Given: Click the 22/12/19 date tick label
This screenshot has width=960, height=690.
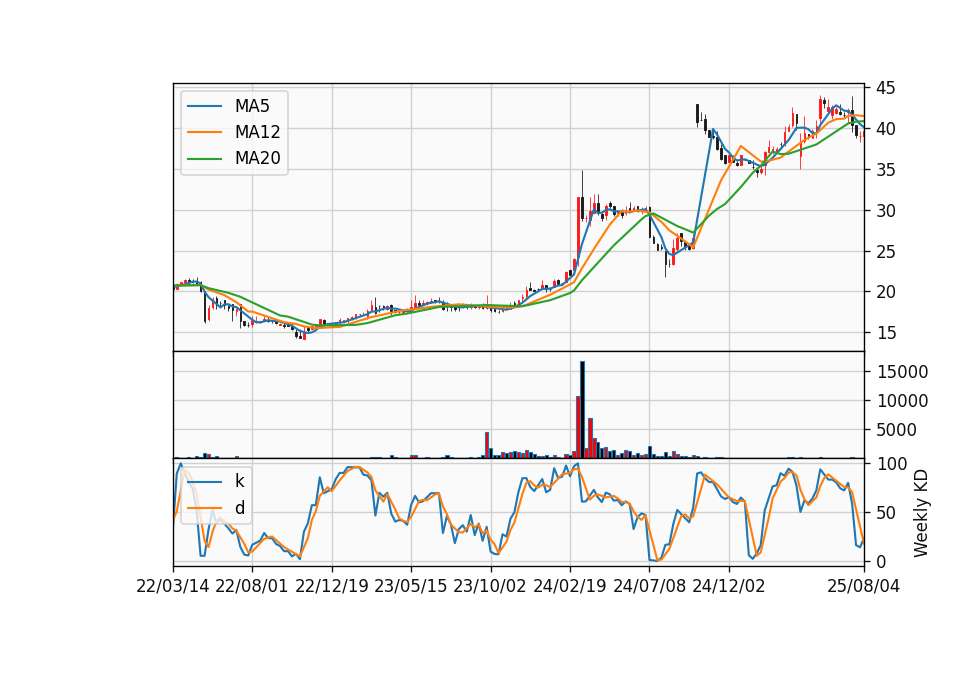Looking at the screenshot, I should click(x=332, y=586).
